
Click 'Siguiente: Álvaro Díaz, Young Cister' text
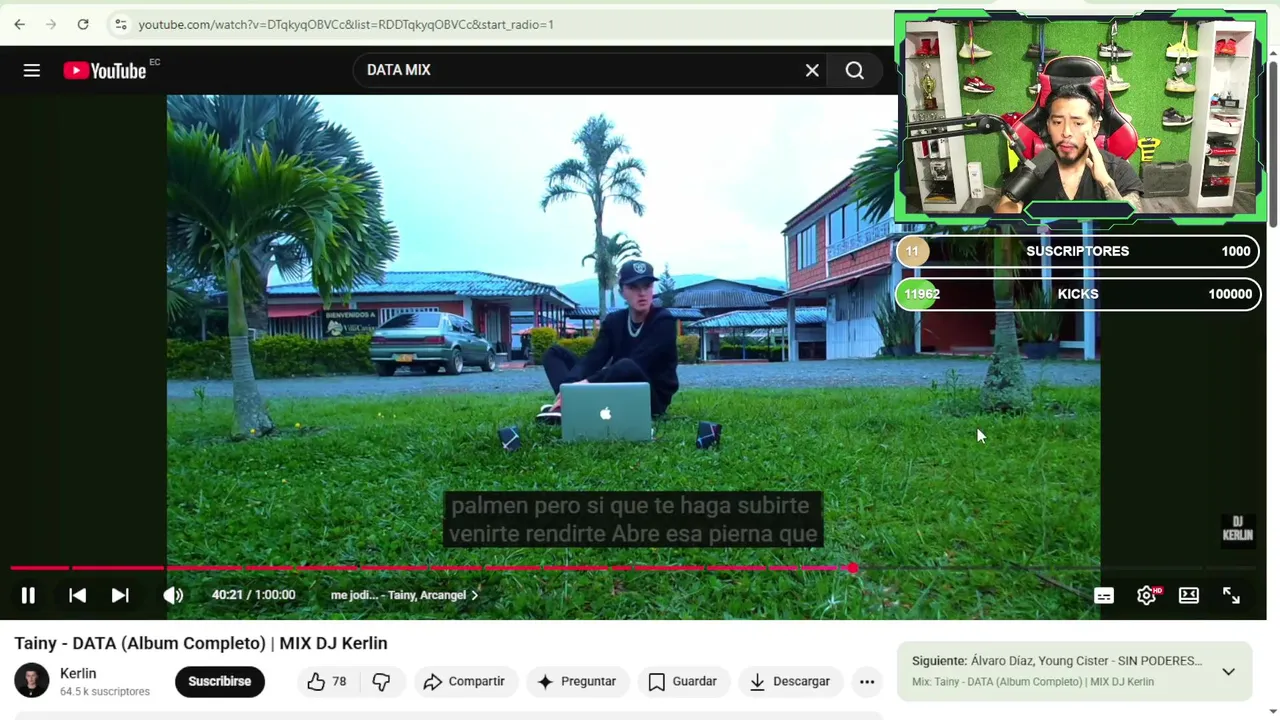coord(1057,661)
